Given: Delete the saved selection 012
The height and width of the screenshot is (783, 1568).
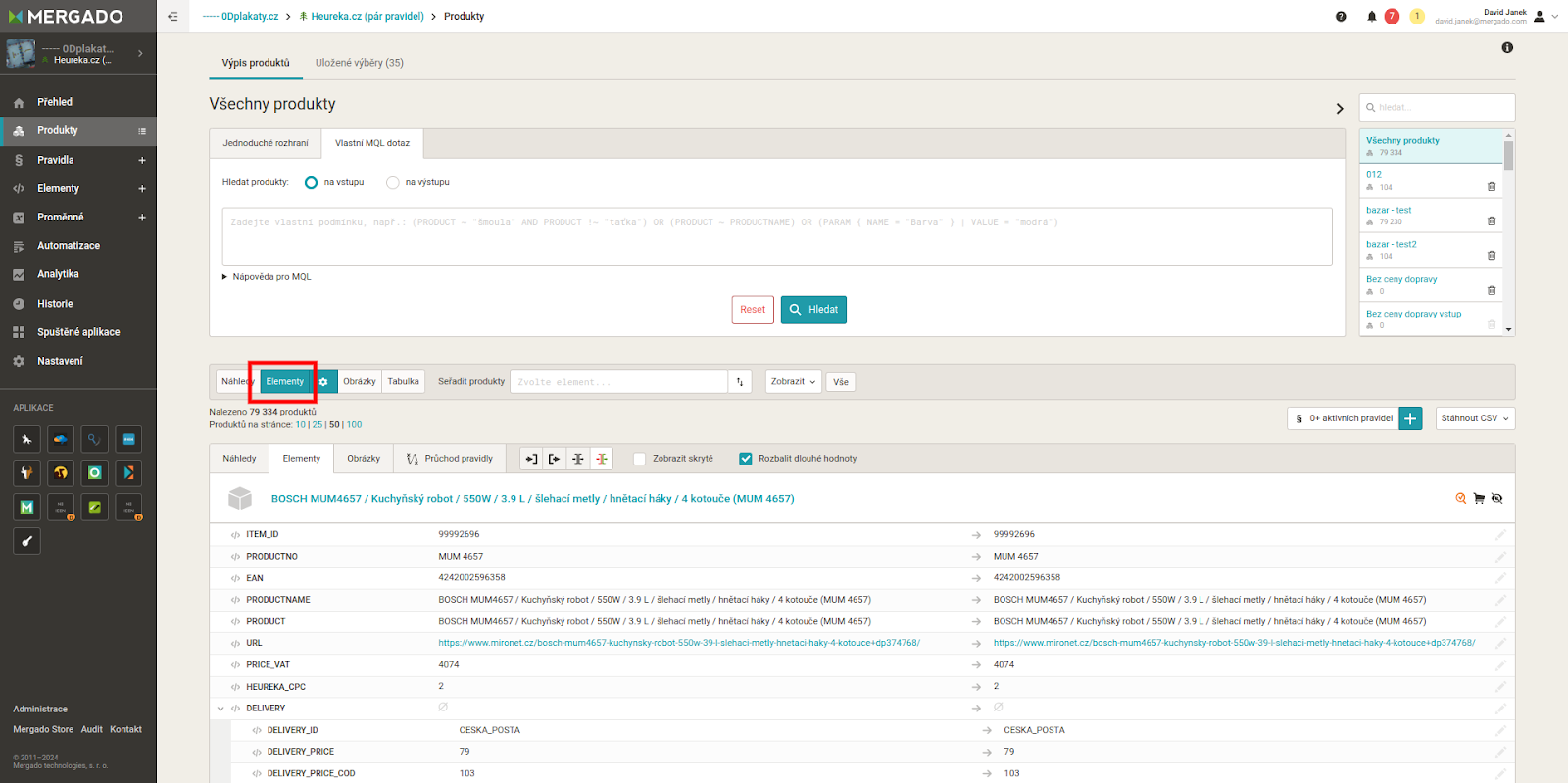Looking at the screenshot, I should tap(1492, 186).
